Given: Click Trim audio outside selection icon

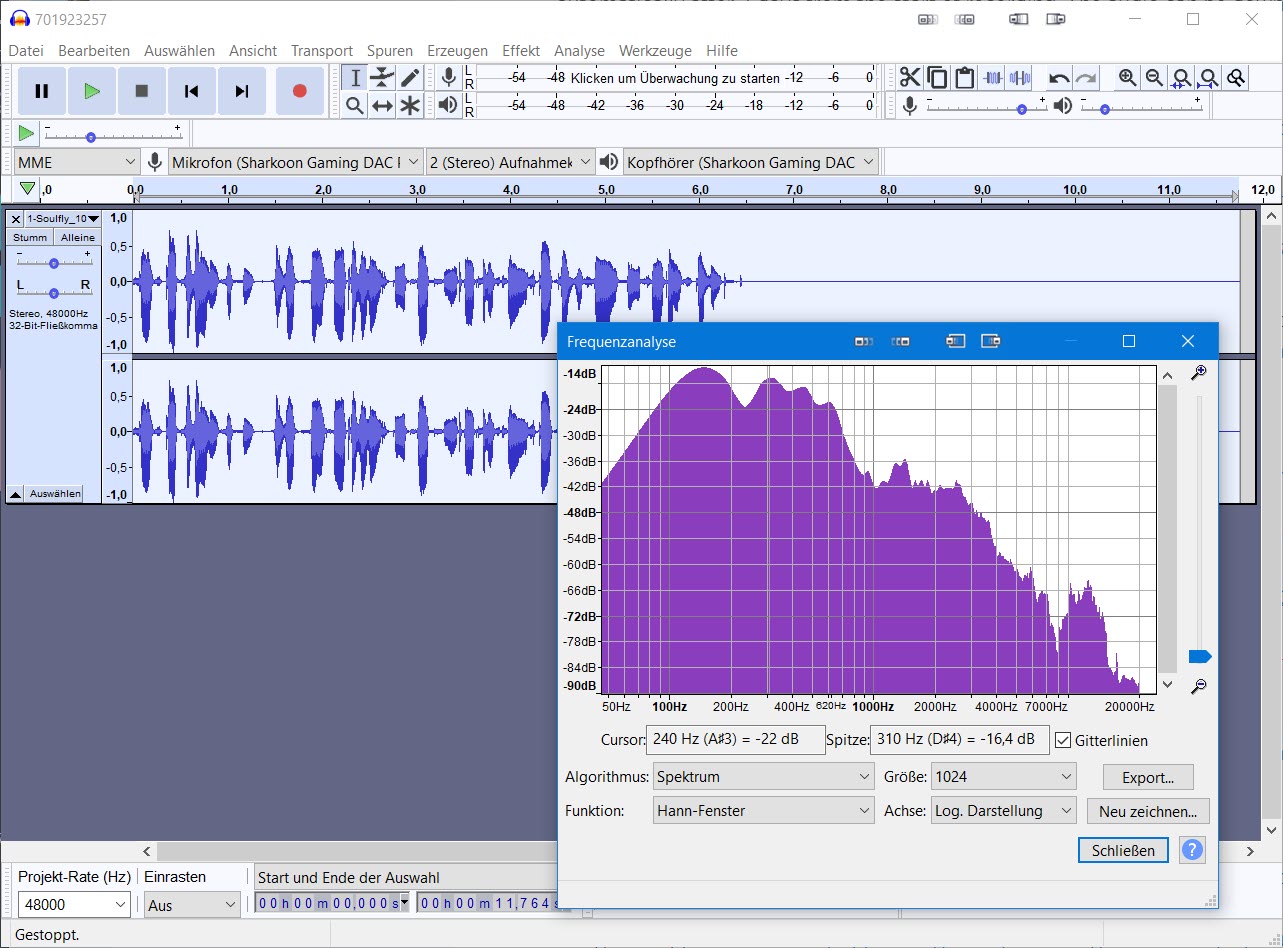Looking at the screenshot, I should [993, 78].
